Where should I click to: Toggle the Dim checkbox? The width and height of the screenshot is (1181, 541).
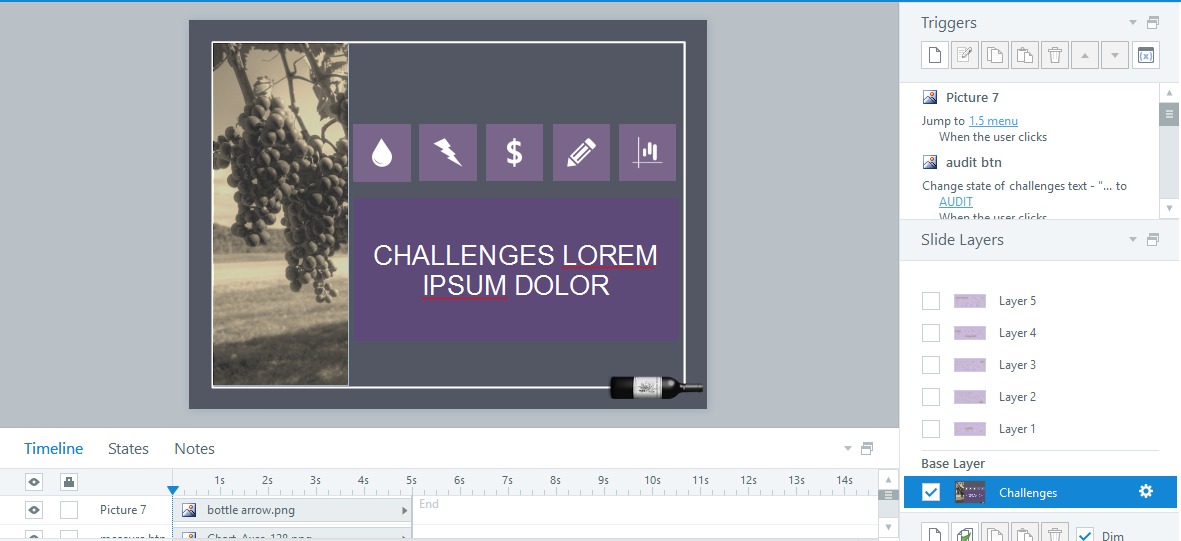1085,536
